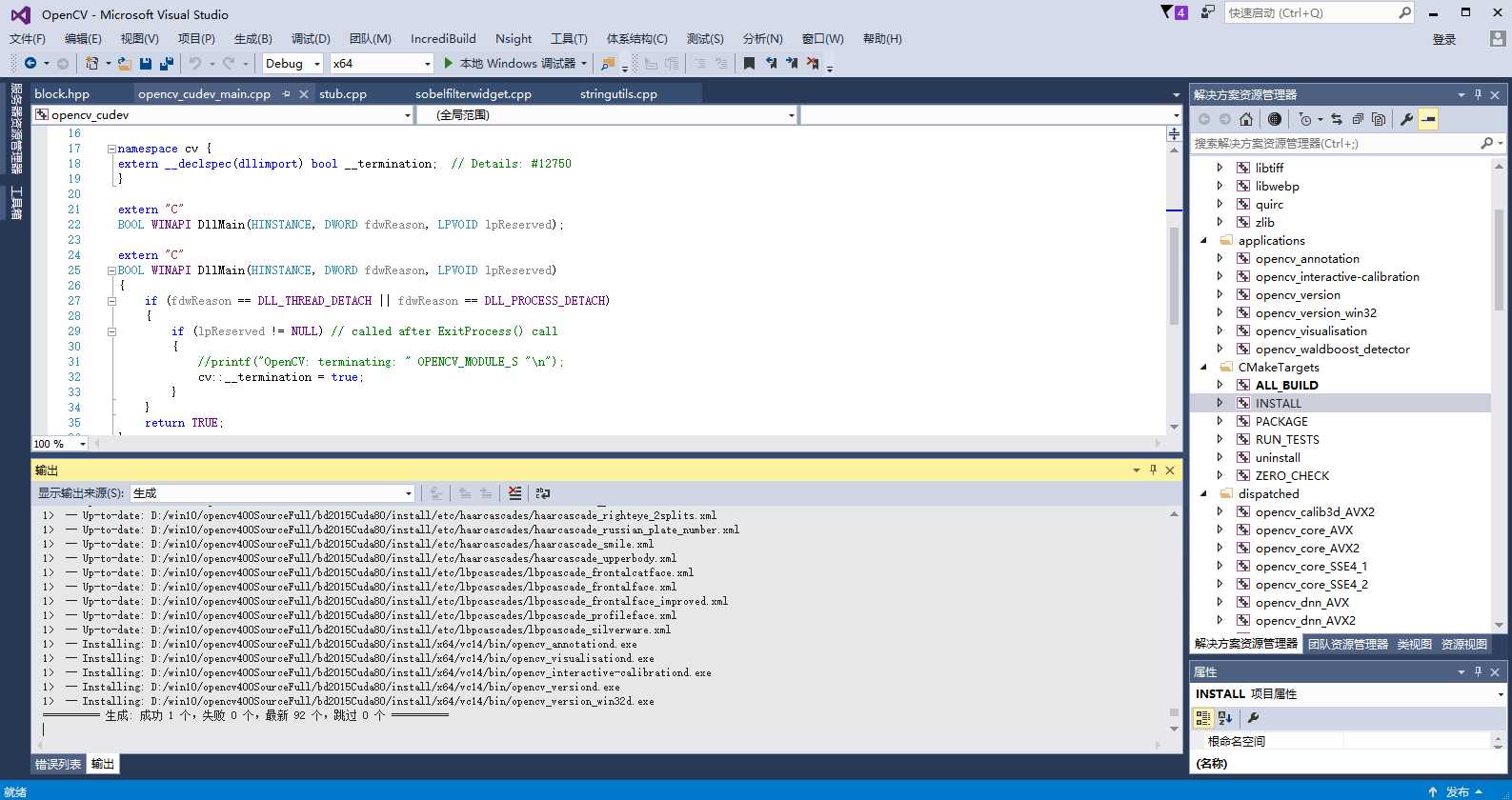This screenshot has height=800, width=1512.
Task: Open the Nsight menu
Action: pos(514,38)
